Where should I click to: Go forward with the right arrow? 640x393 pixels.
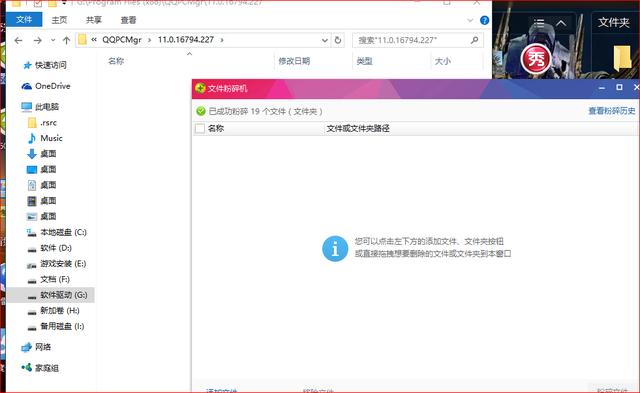pos(38,40)
